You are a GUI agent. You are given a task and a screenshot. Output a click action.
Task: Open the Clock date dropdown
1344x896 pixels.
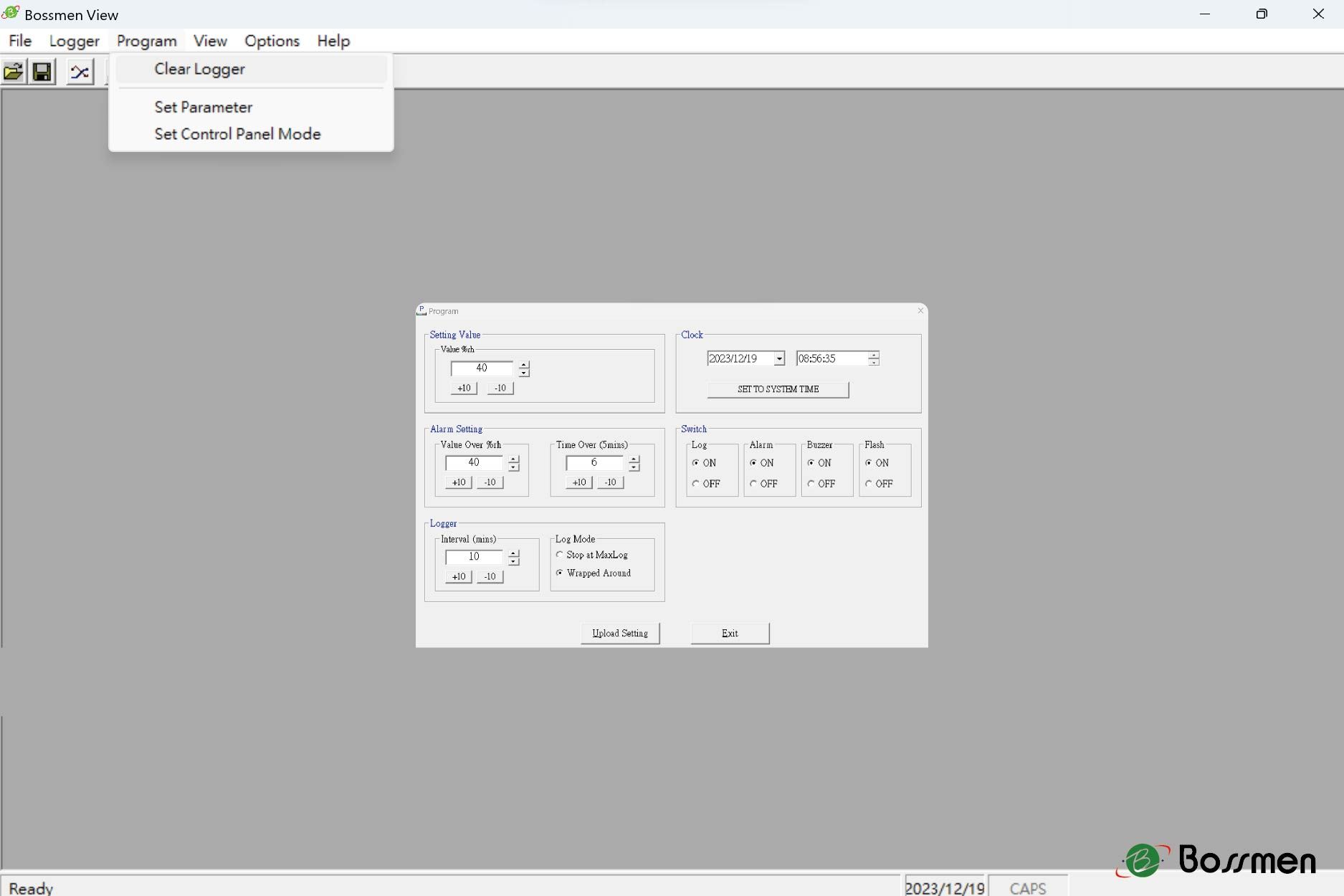pos(779,359)
